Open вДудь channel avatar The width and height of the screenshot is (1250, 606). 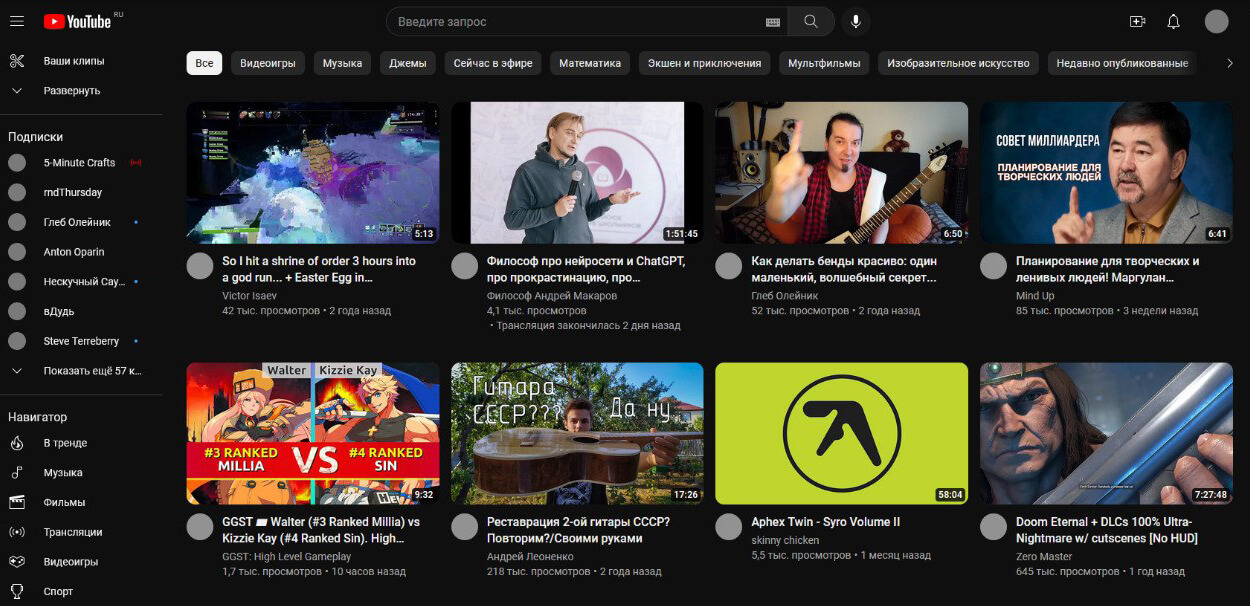pos(17,311)
